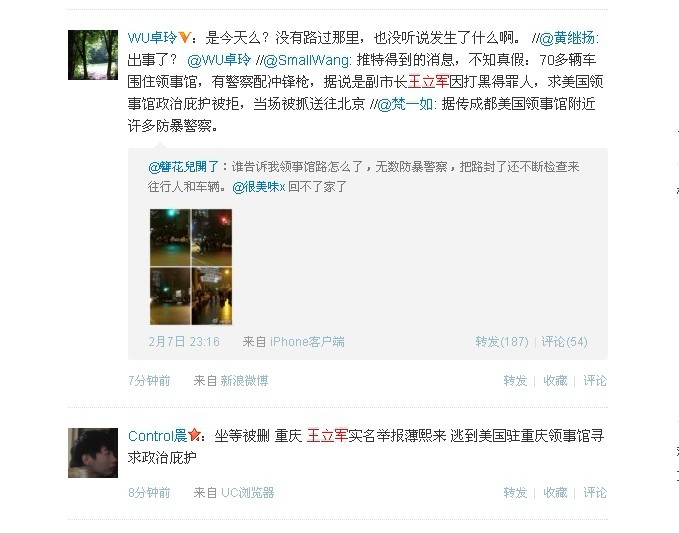Open @馨花兒開了 original poster link

click(184, 167)
